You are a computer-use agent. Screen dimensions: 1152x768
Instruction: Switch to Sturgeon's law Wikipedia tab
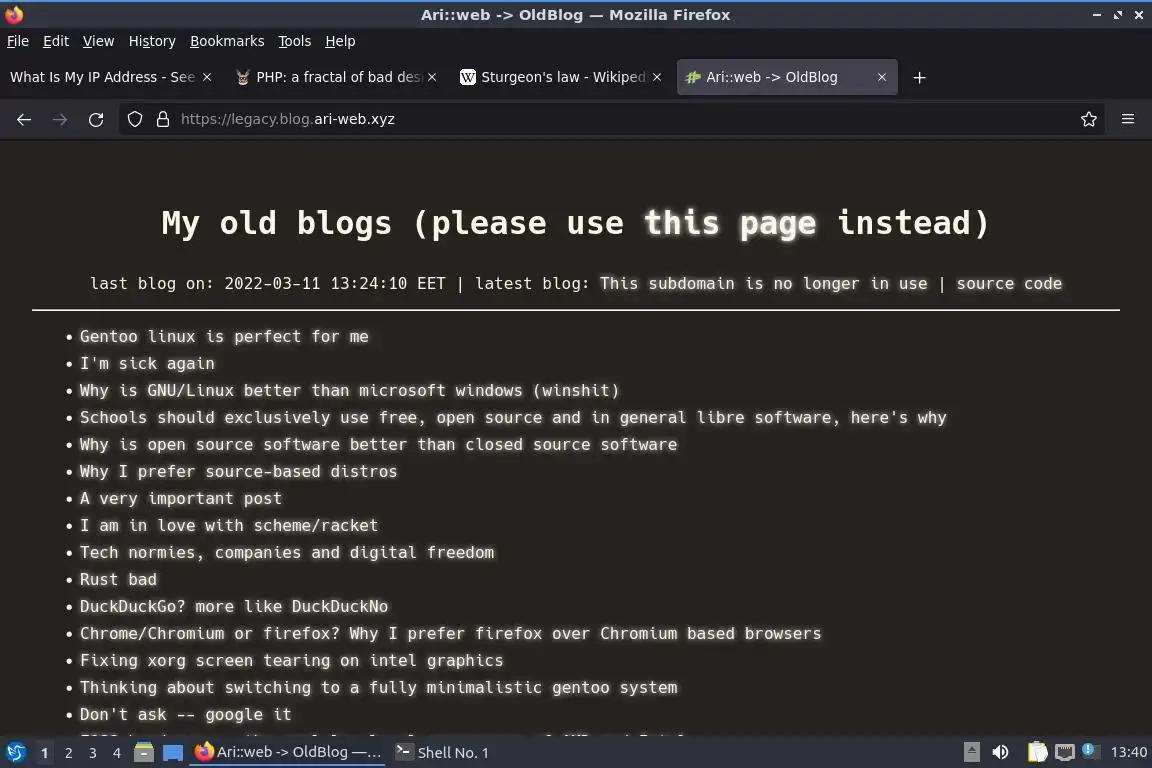562,77
